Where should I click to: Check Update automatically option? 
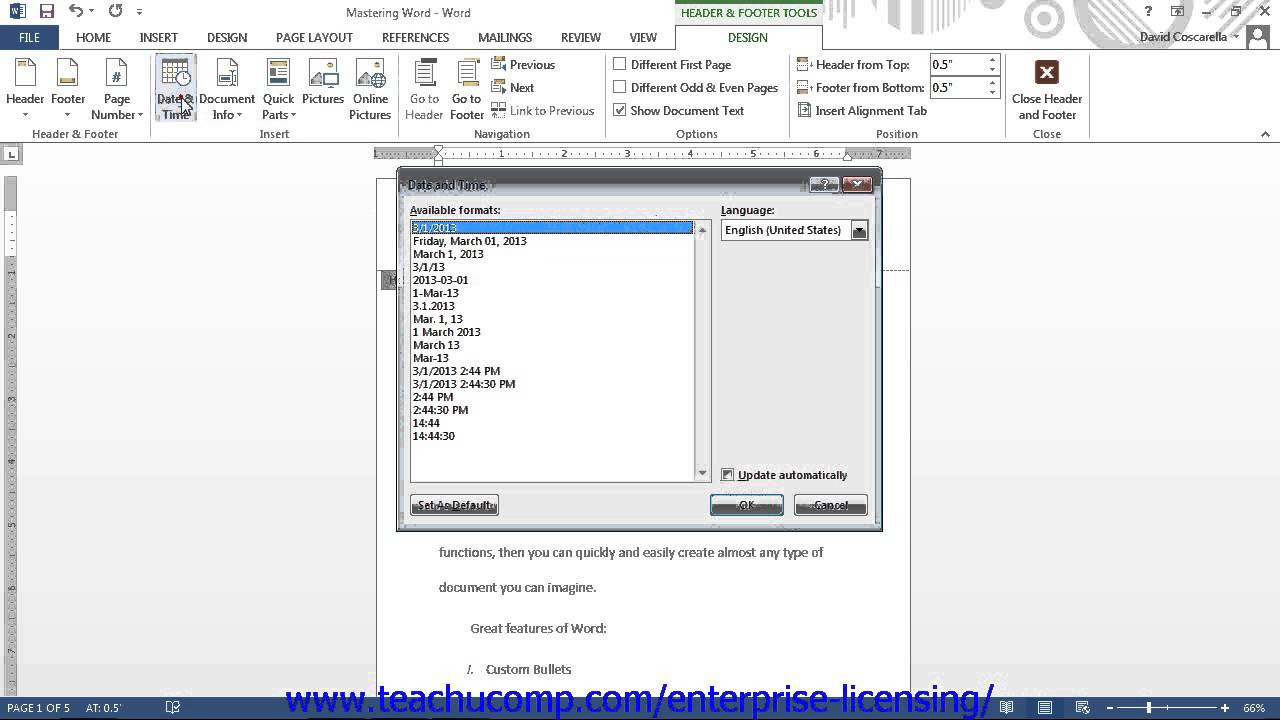pyautogui.click(x=728, y=475)
